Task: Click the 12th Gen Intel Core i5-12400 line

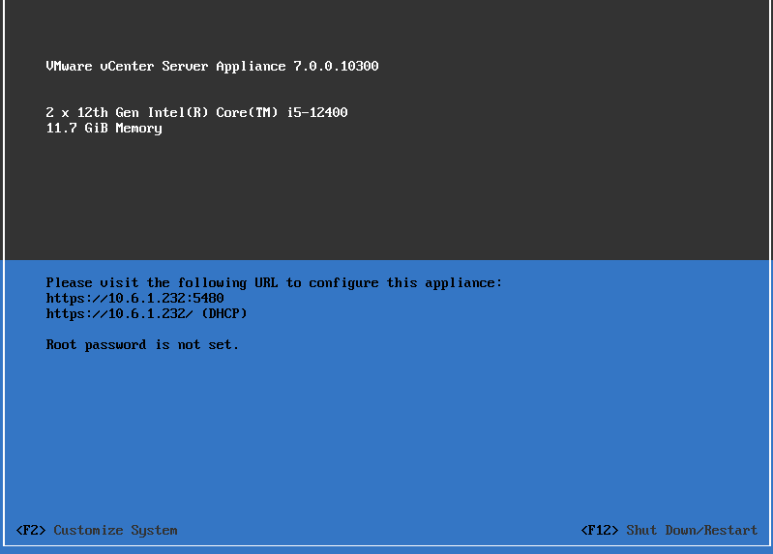Action: click(197, 112)
